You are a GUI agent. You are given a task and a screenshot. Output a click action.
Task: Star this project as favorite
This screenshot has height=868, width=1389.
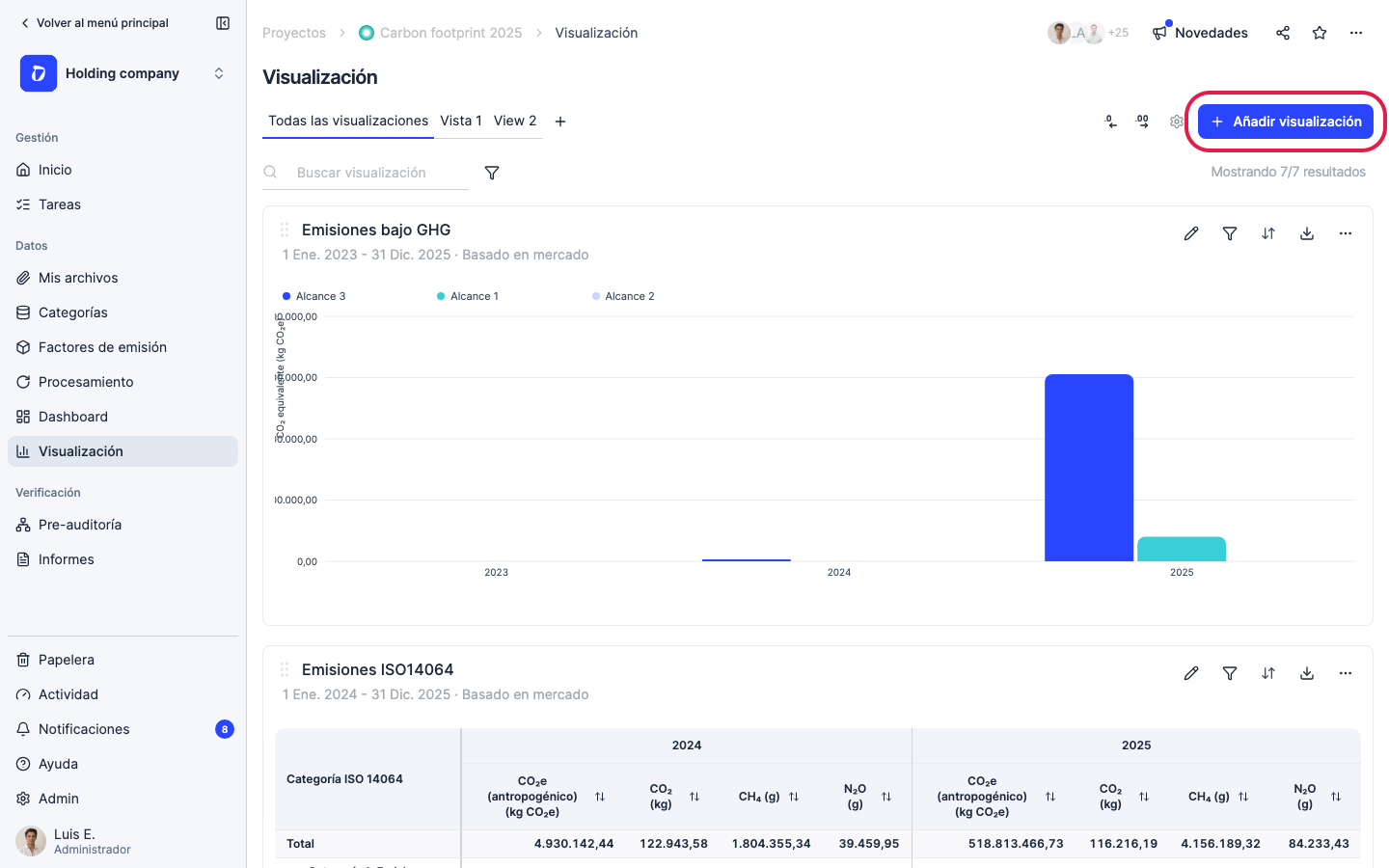pyautogui.click(x=1320, y=33)
